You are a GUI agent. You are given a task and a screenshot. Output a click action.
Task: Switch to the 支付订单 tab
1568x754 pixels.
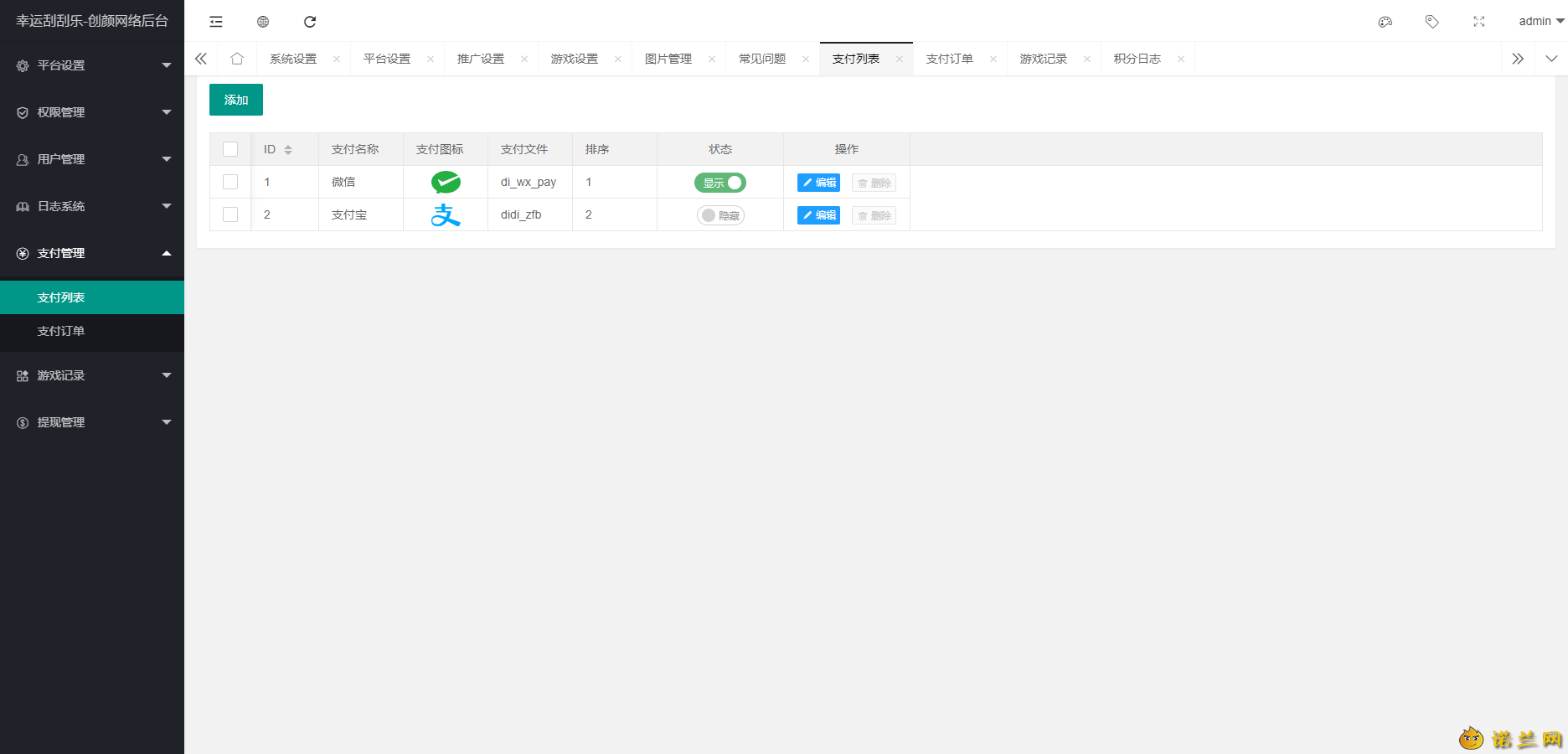(950, 59)
